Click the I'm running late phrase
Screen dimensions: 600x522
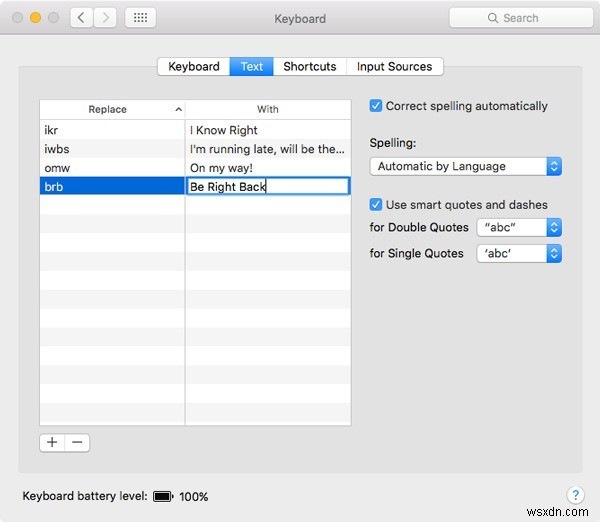tap(267, 149)
